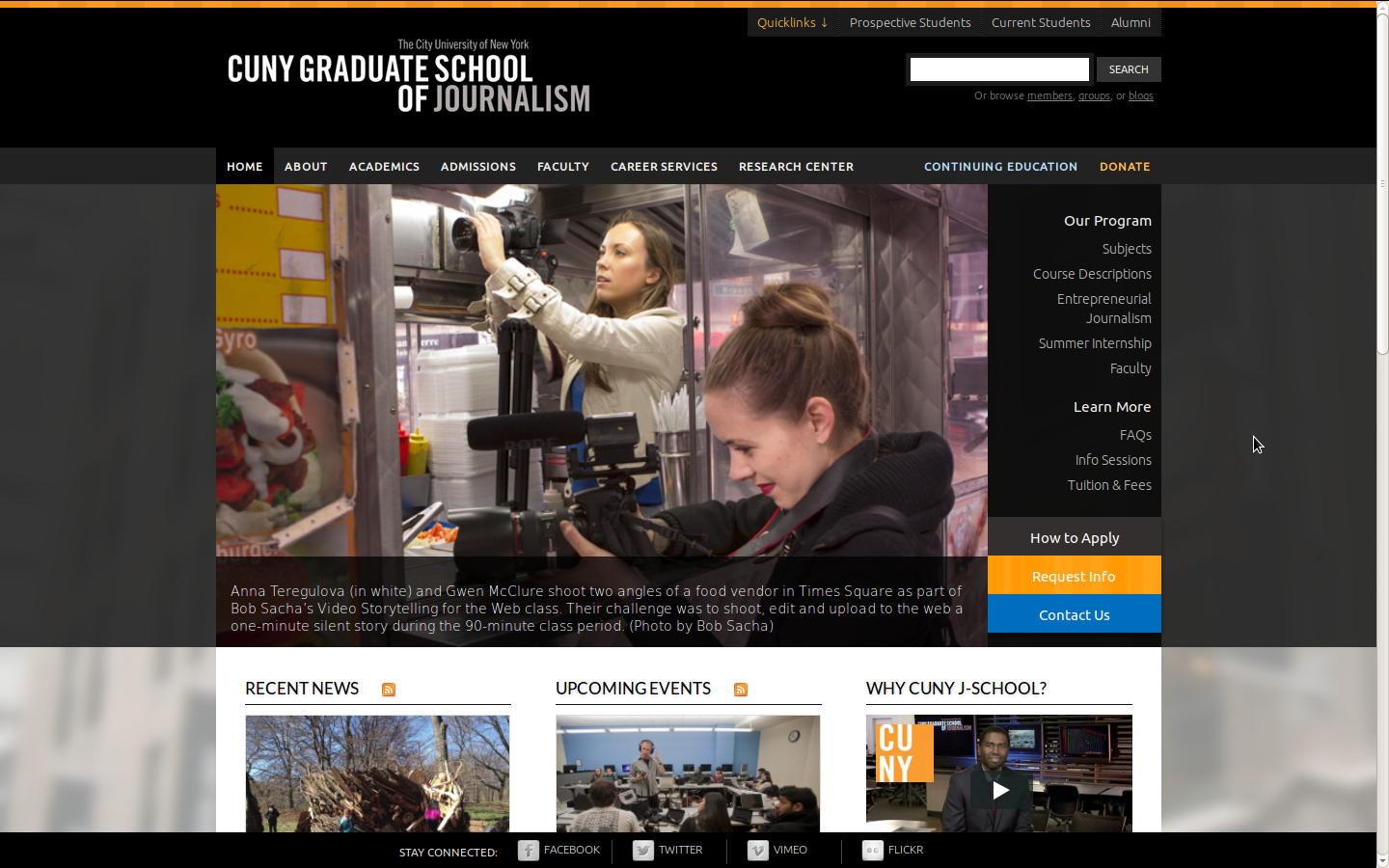Open the Recent News story thumbnail
This screenshot has width=1389, height=868.
[377, 773]
